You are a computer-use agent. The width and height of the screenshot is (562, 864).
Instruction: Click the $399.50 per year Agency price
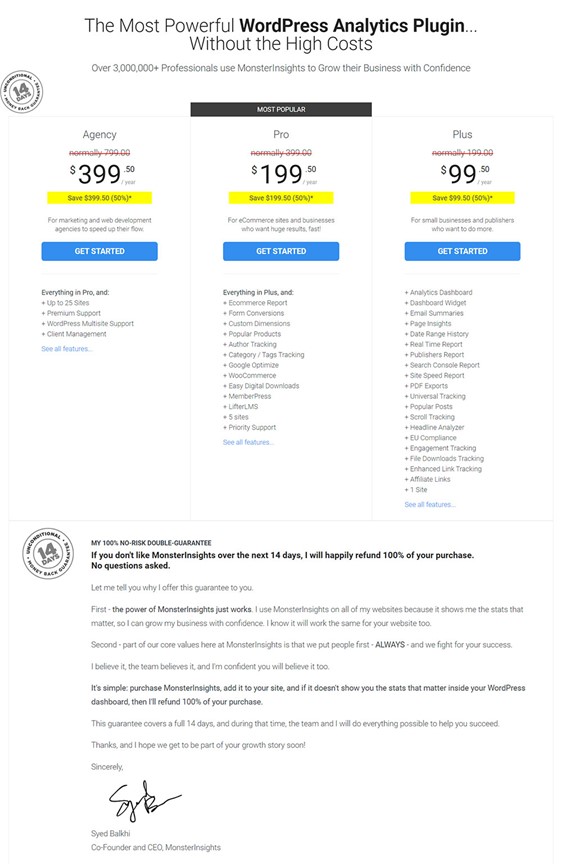click(x=102, y=174)
